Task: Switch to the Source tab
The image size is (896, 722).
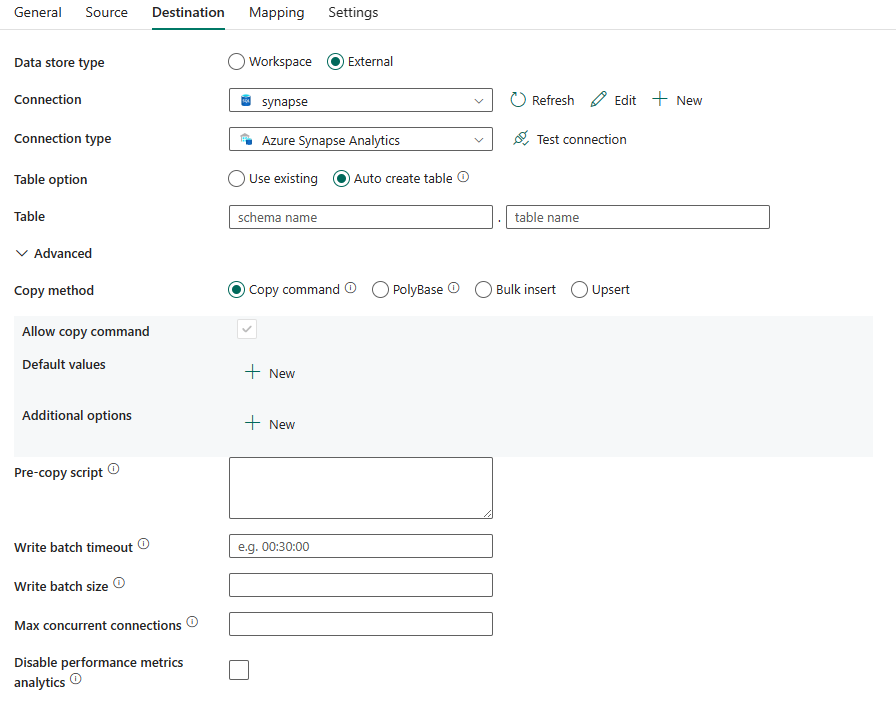Action: coord(106,13)
